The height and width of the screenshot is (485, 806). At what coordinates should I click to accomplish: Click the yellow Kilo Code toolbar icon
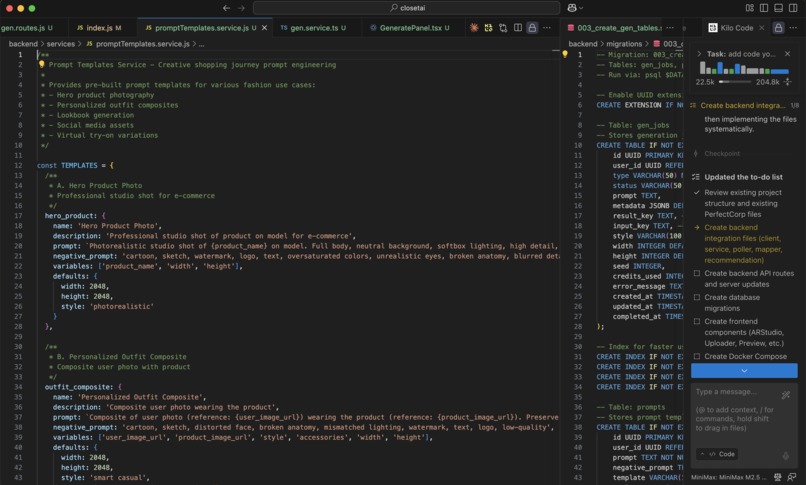point(488,28)
